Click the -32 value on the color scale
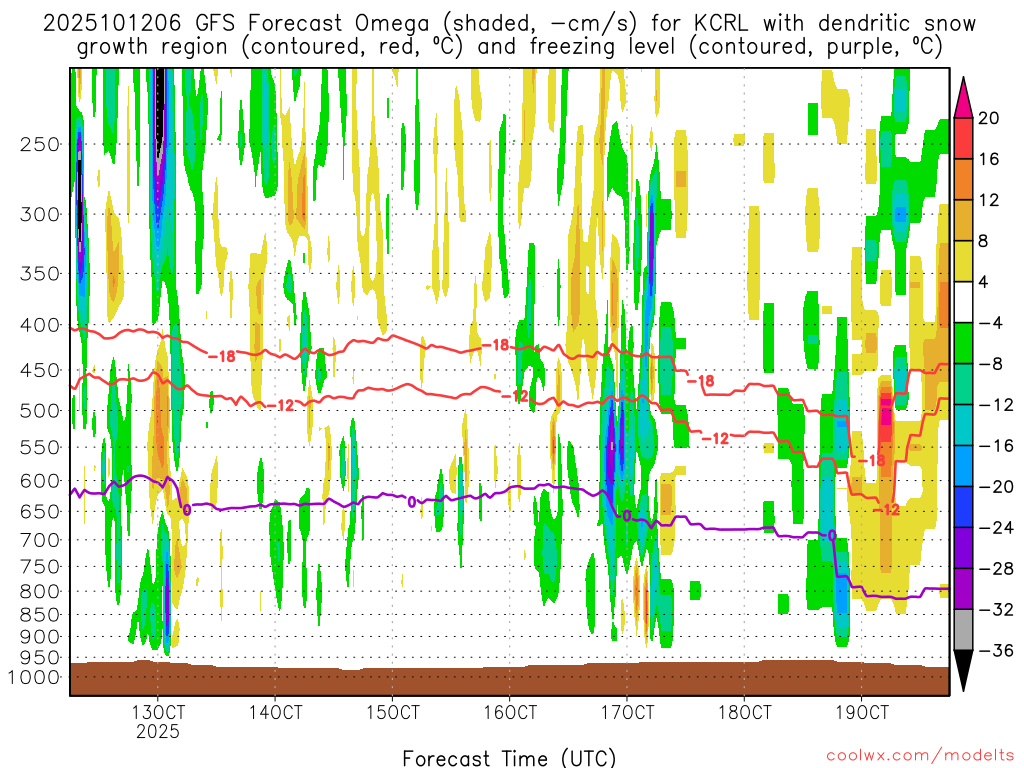1024x768 pixels. pos(995,610)
